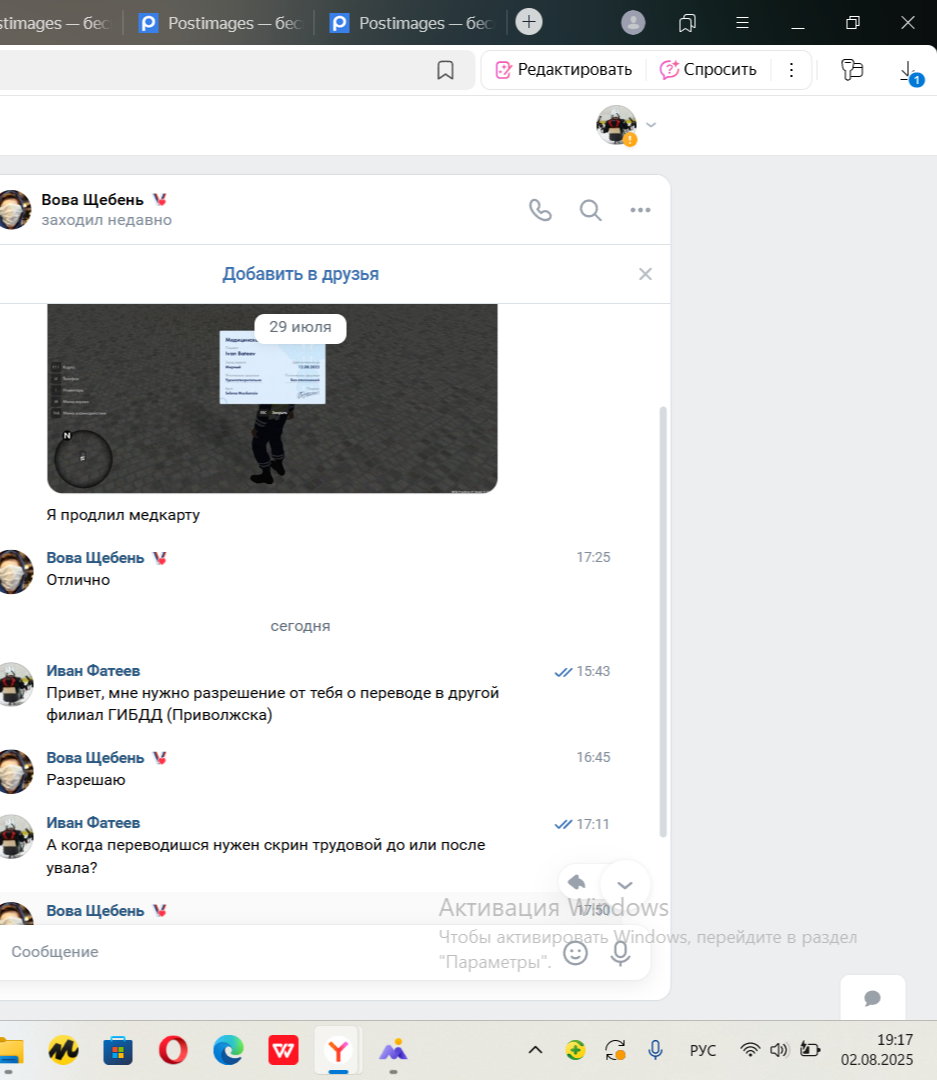Launch Opera browser from taskbar

click(x=173, y=1050)
